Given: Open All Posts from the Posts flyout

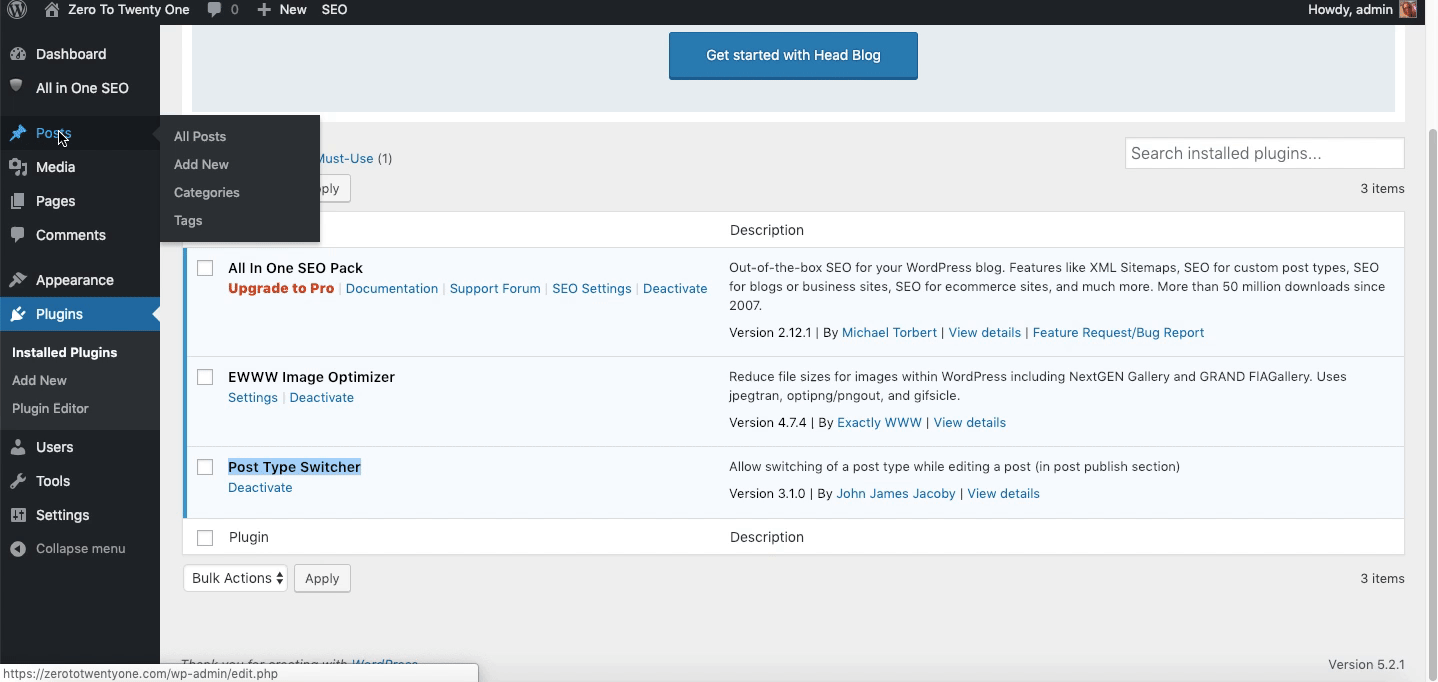Looking at the screenshot, I should pyautogui.click(x=200, y=136).
